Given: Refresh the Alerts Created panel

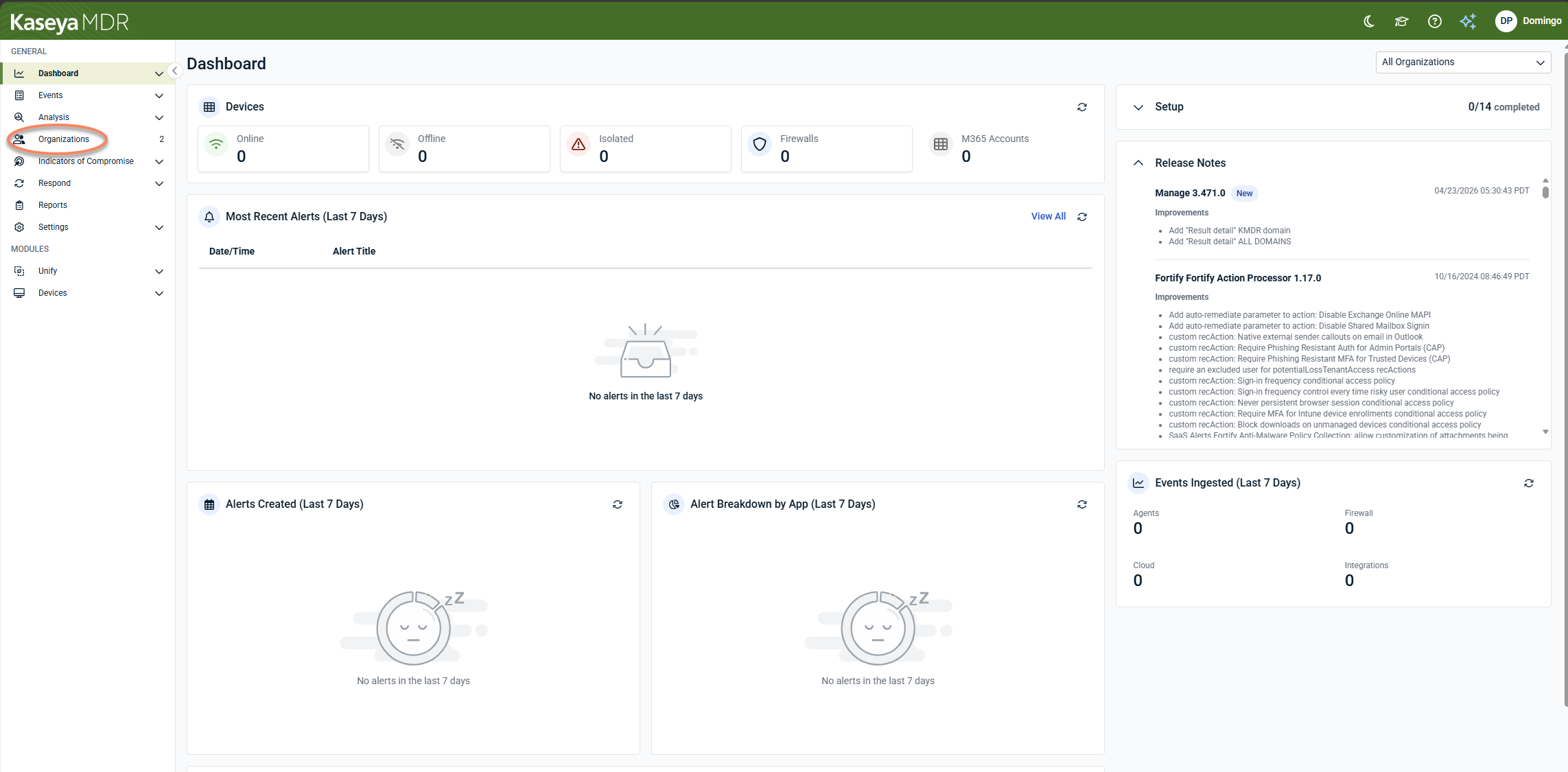Looking at the screenshot, I should pos(618,504).
